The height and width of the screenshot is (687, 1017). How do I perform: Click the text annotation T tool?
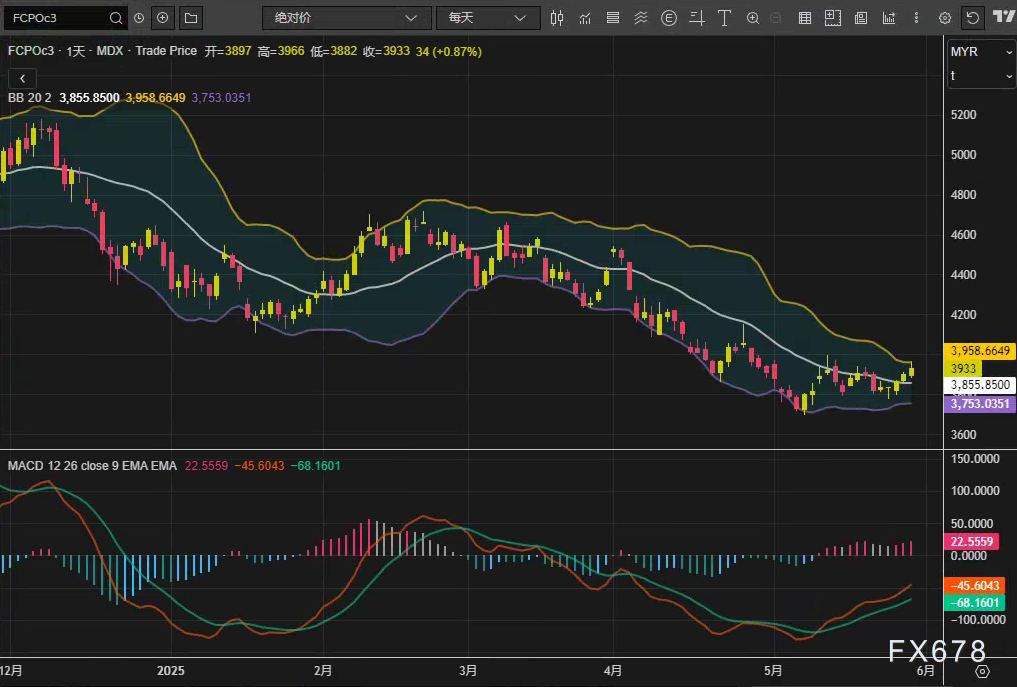[x=724, y=18]
